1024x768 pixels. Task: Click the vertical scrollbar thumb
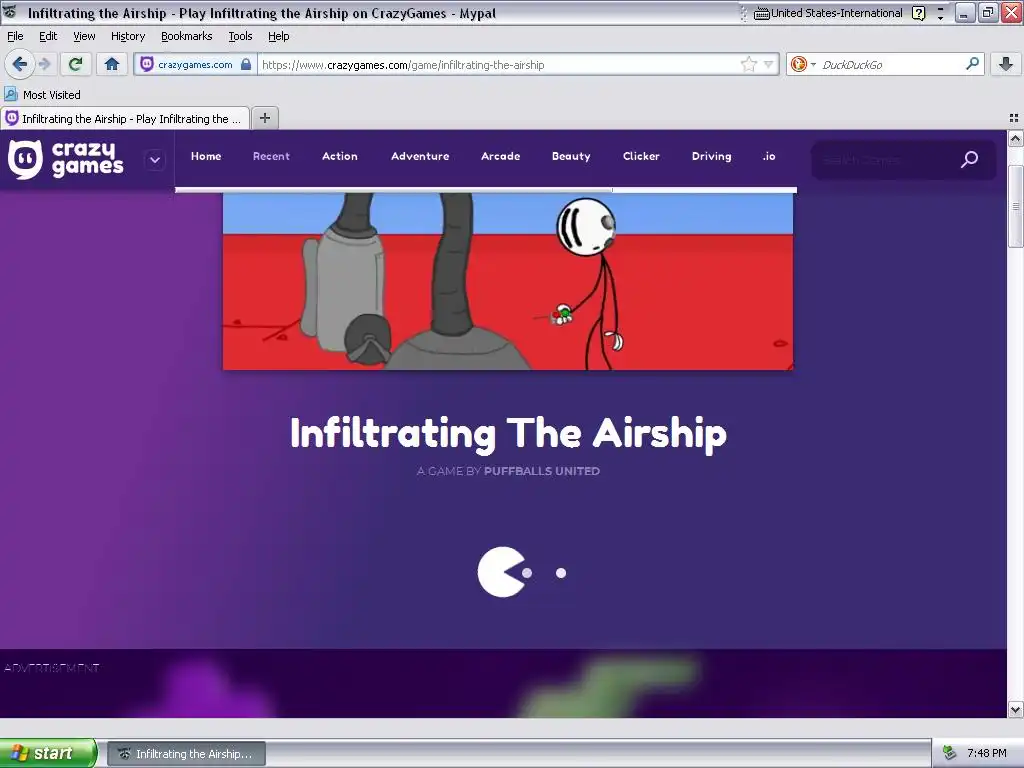(1016, 206)
